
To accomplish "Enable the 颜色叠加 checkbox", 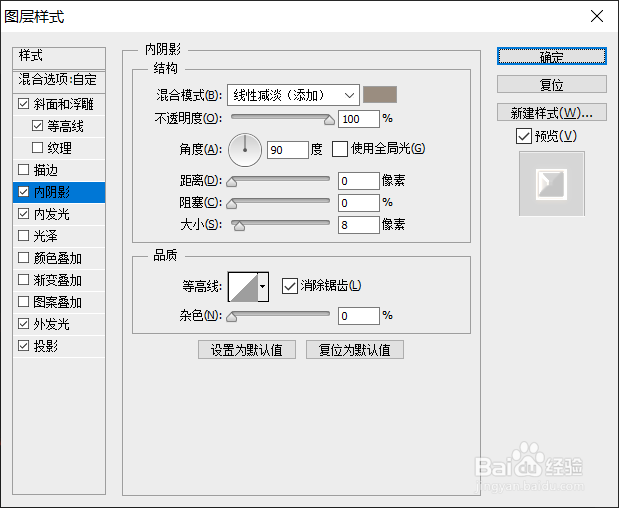I will (x=23, y=258).
